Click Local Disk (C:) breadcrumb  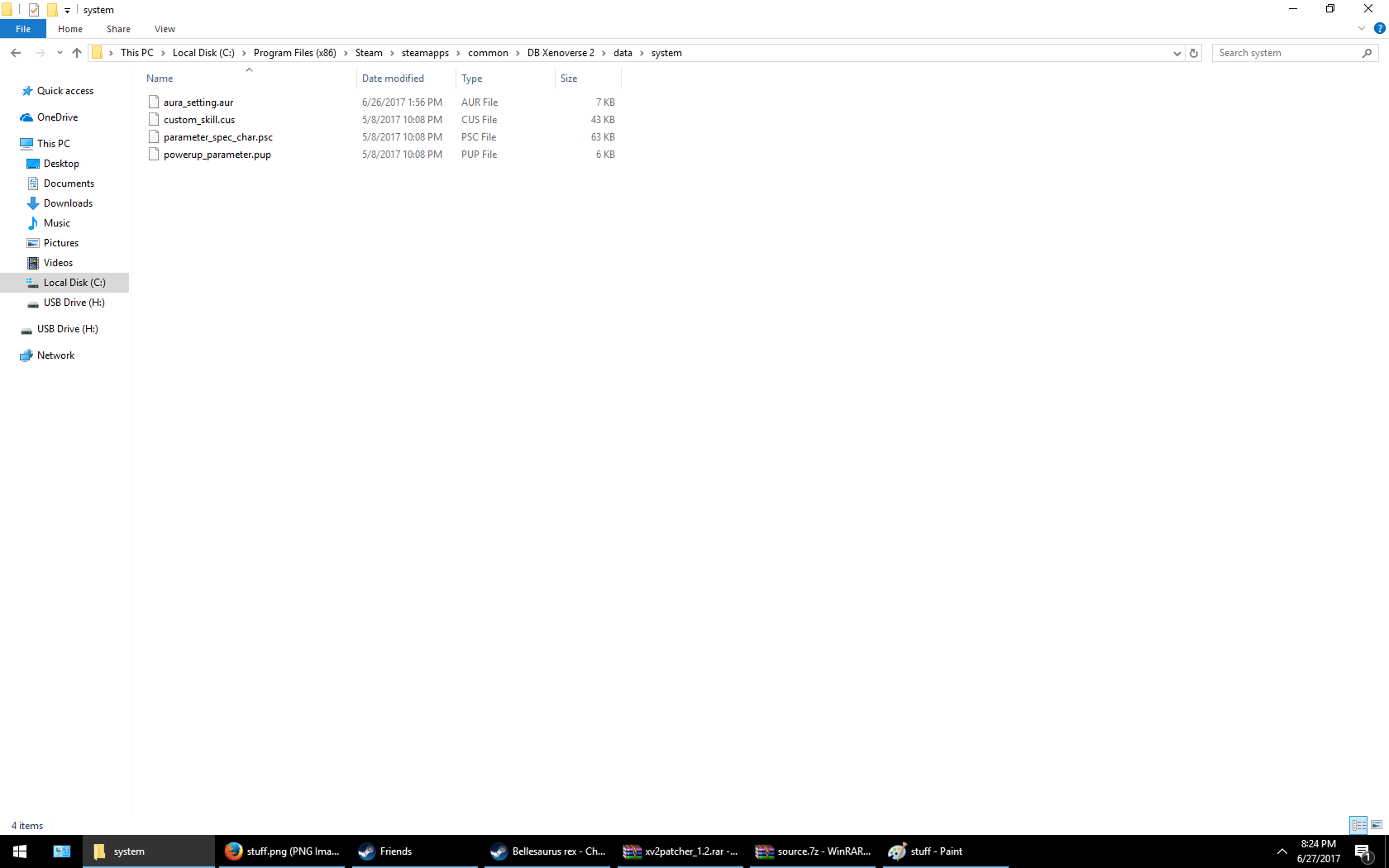point(203,53)
